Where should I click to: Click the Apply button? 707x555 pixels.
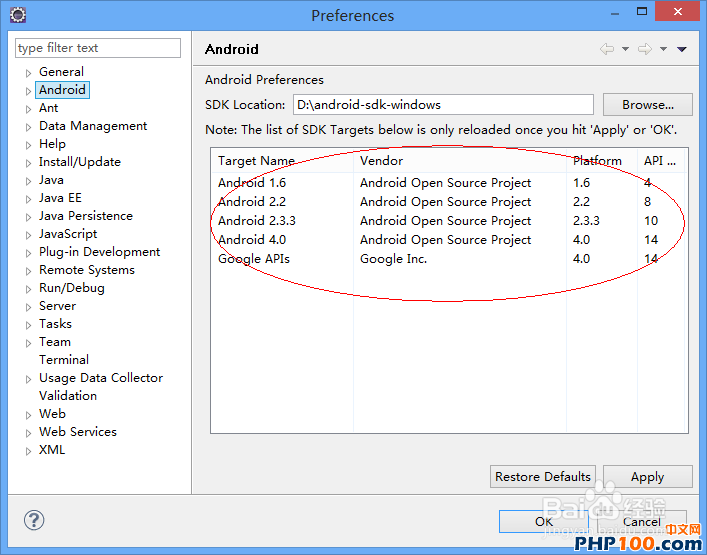point(647,477)
